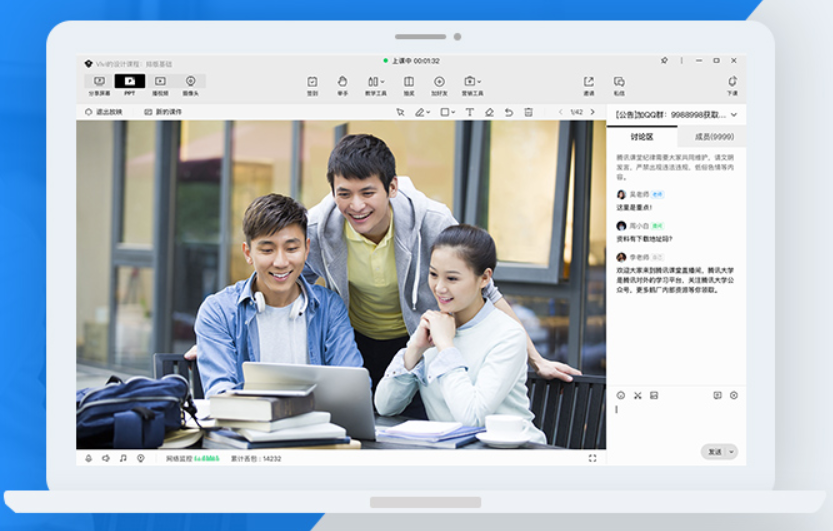Screen dimensions: 833x531
Task: Click the send message button
Action: [715, 452]
